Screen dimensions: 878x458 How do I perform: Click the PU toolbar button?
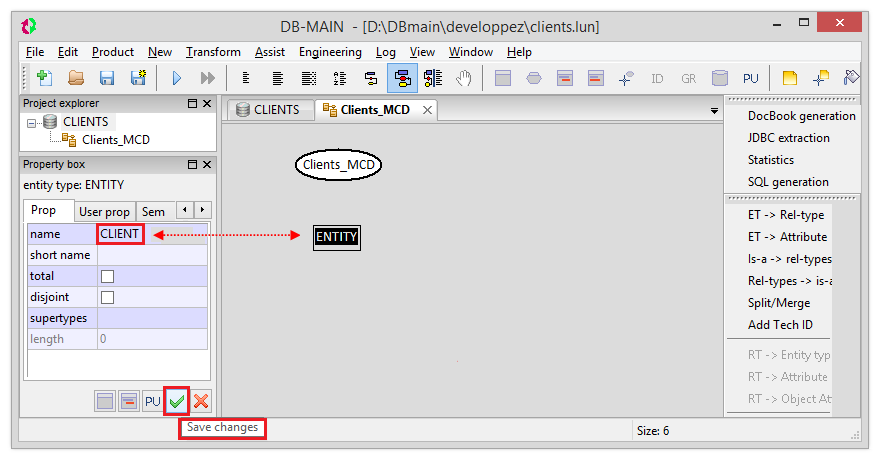coord(750,78)
